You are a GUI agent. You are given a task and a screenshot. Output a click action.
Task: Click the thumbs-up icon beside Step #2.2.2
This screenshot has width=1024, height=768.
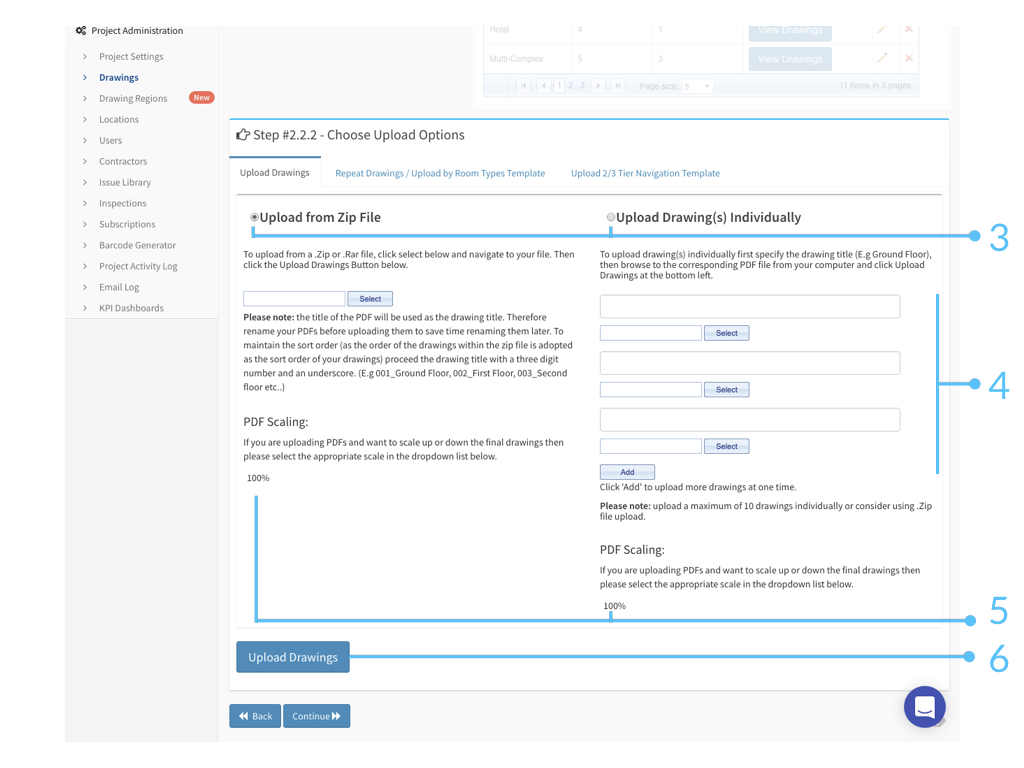point(243,135)
